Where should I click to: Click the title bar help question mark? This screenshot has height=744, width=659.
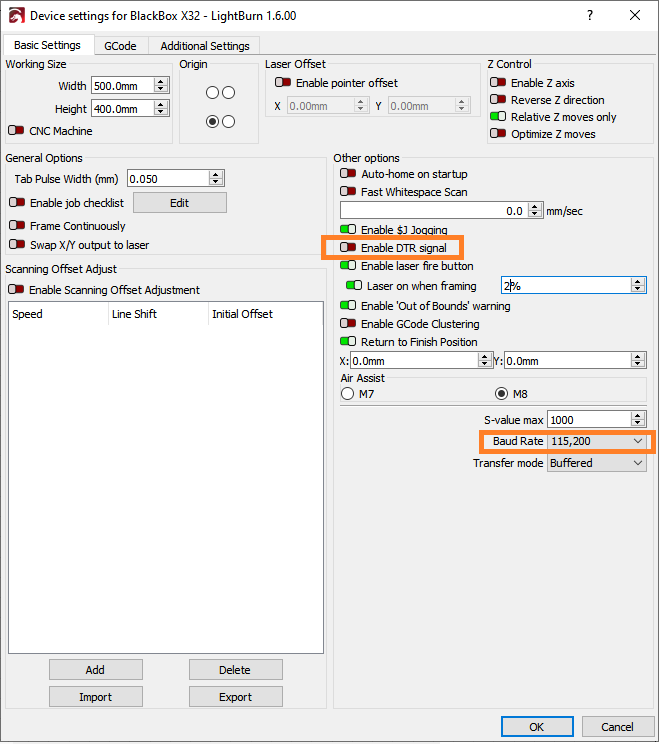[x=590, y=16]
